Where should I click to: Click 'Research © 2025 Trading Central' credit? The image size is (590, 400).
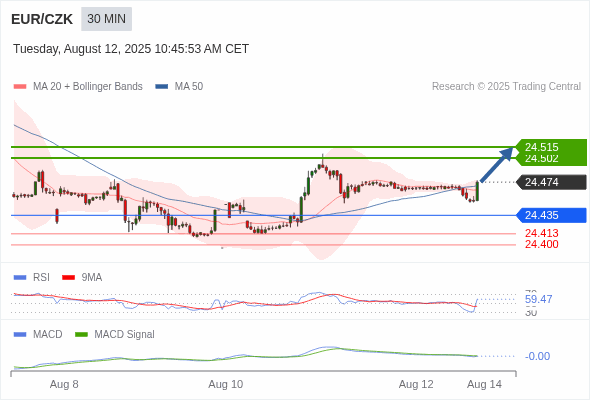(x=506, y=87)
